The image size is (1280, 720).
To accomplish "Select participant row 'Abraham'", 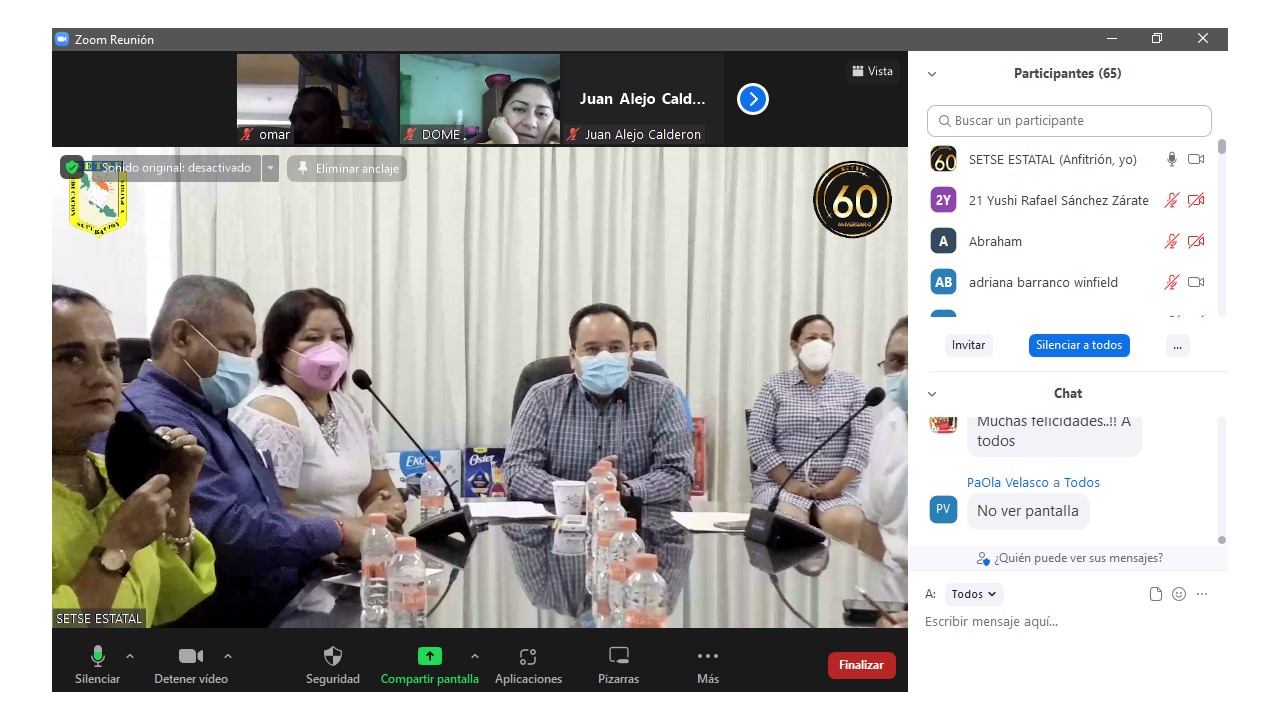I will coord(1068,241).
